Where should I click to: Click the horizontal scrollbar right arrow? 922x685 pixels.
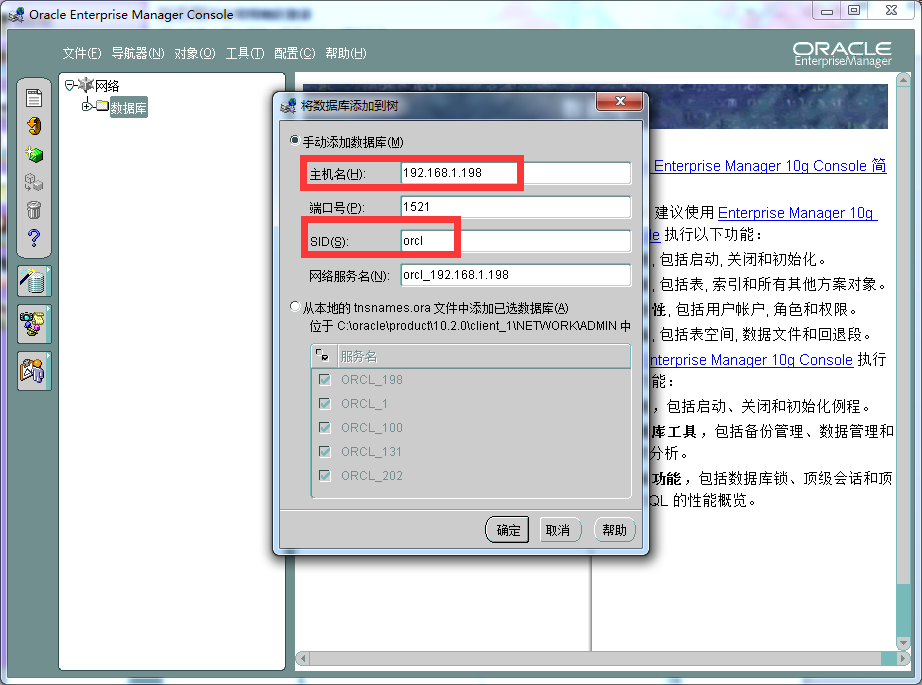tap(903, 659)
